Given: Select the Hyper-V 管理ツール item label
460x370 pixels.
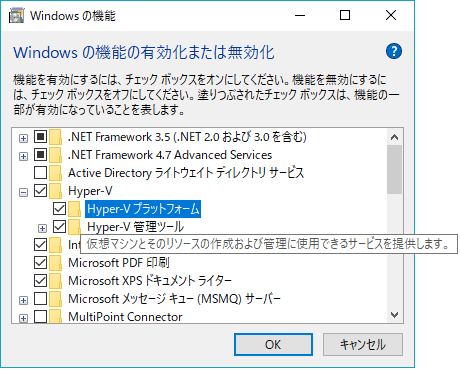Looking at the screenshot, I should (135, 227).
